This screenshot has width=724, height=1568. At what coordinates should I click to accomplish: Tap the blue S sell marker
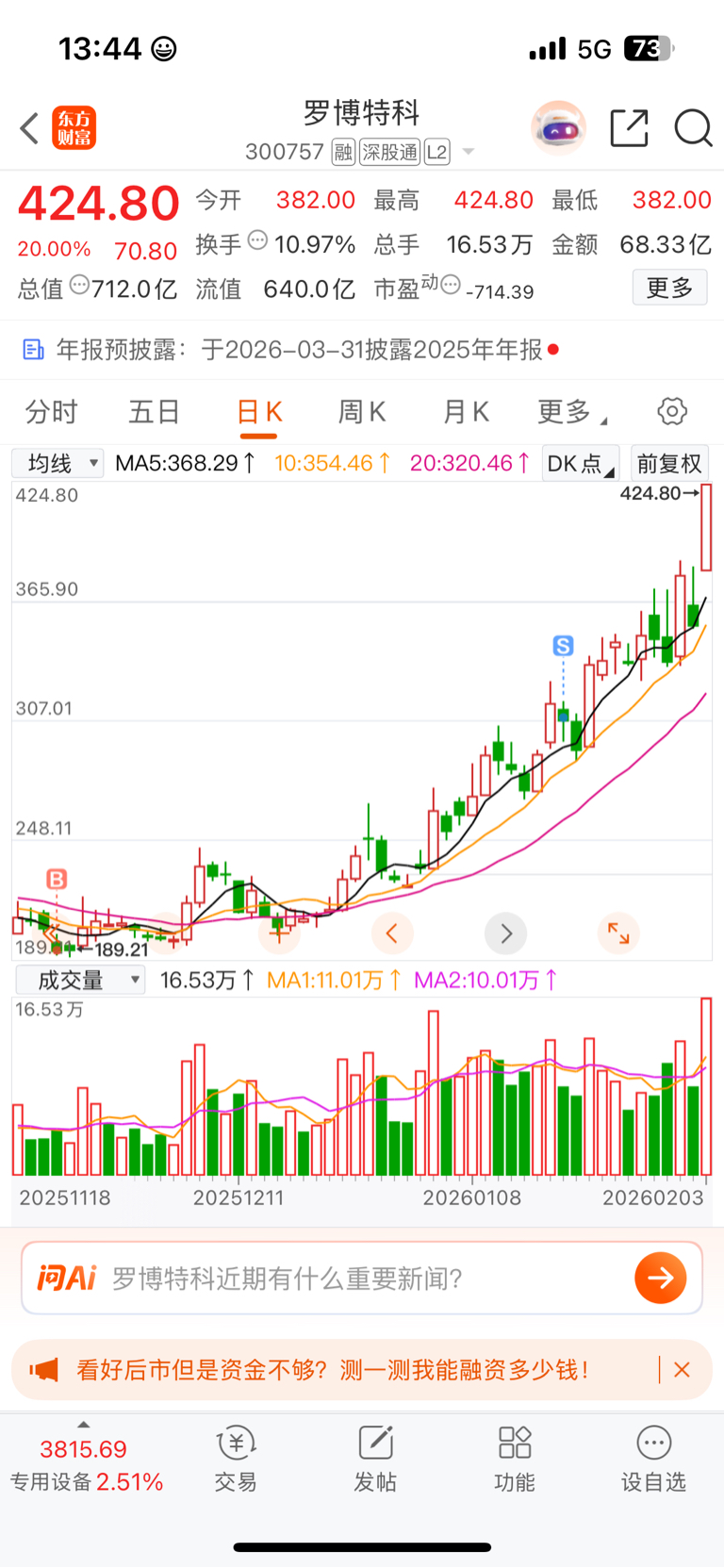coord(563,646)
